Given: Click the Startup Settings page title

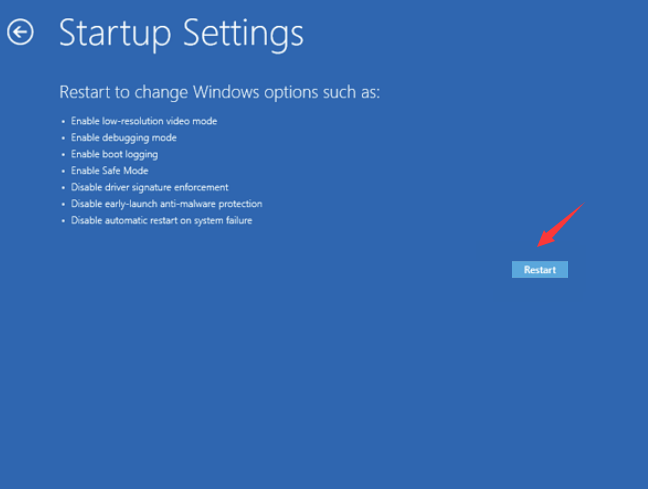Looking at the screenshot, I should pyautogui.click(x=181, y=33).
